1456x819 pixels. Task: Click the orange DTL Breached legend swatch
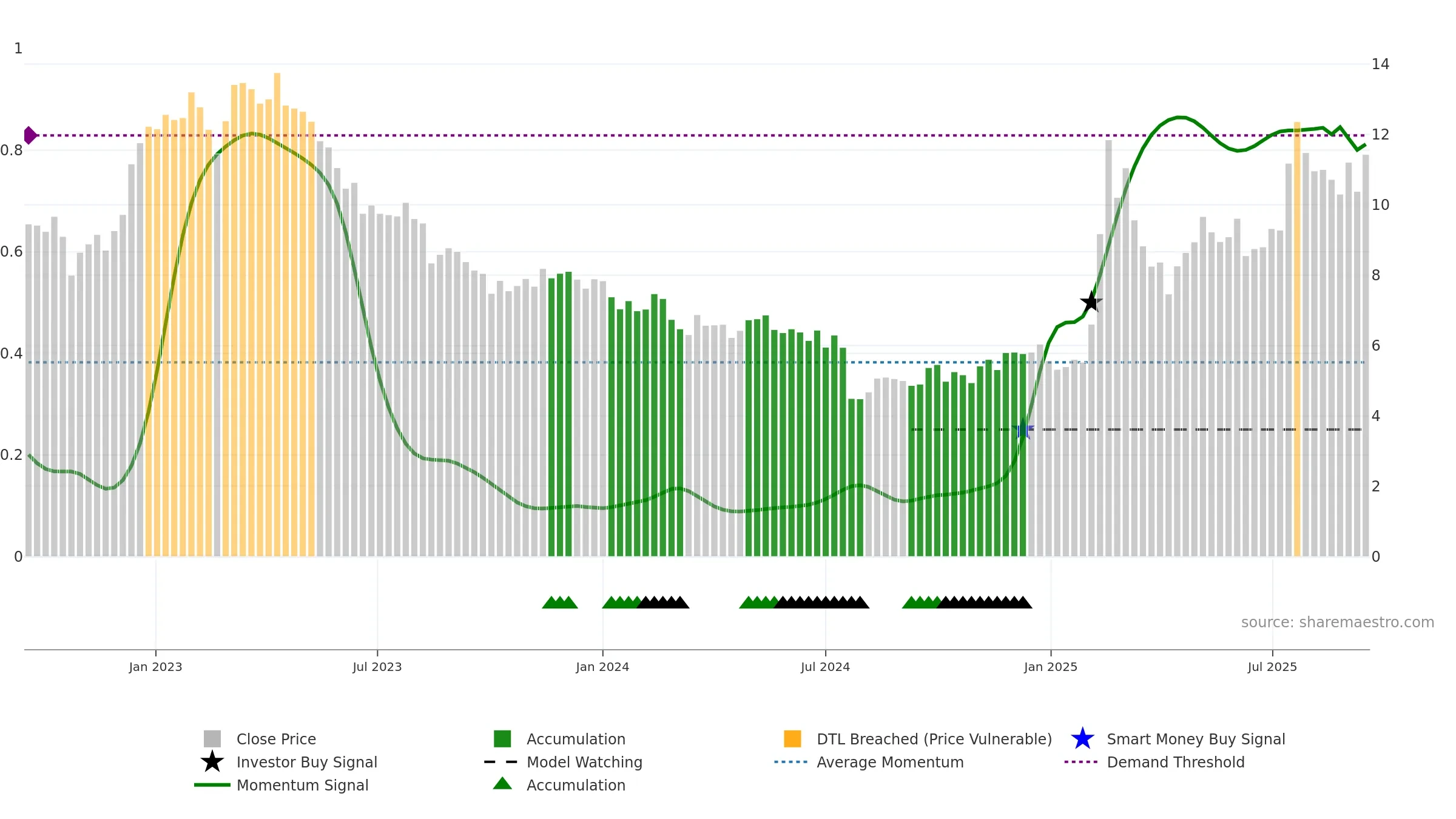[792, 738]
